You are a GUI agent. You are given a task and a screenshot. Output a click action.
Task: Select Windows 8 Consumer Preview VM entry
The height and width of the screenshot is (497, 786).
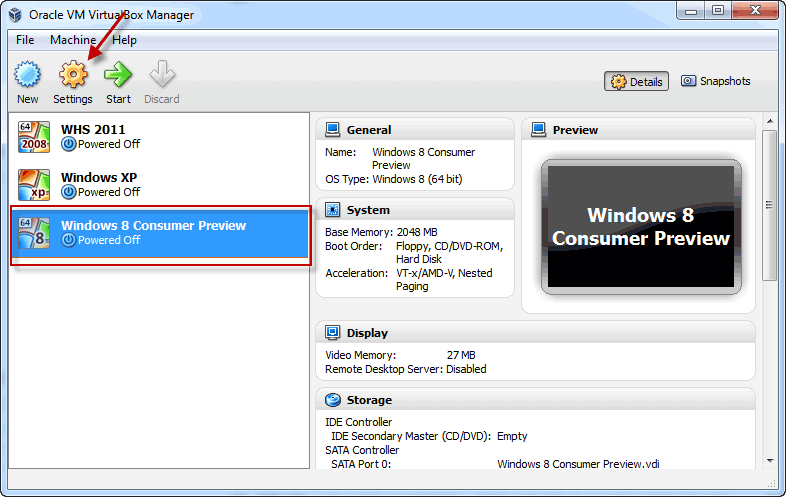coord(160,234)
